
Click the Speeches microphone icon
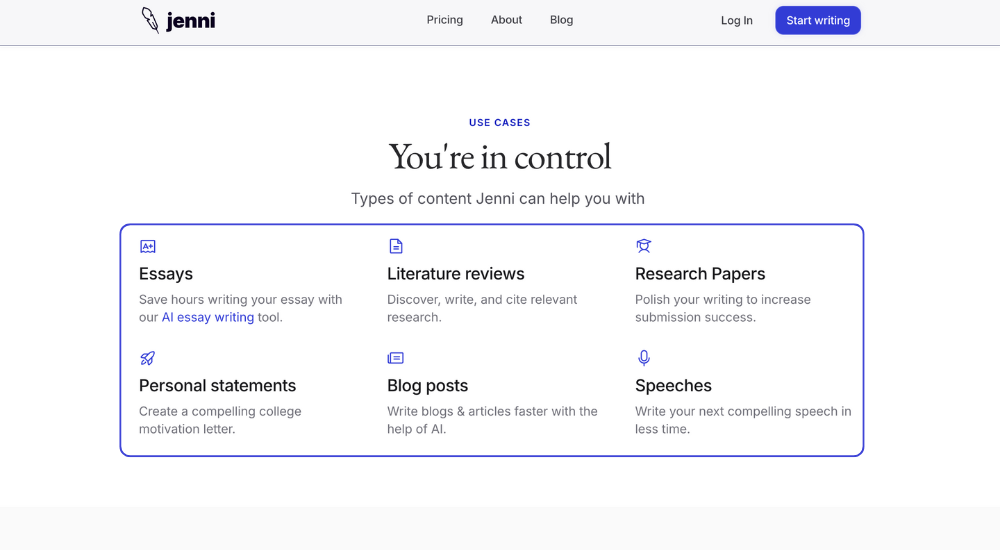point(643,358)
